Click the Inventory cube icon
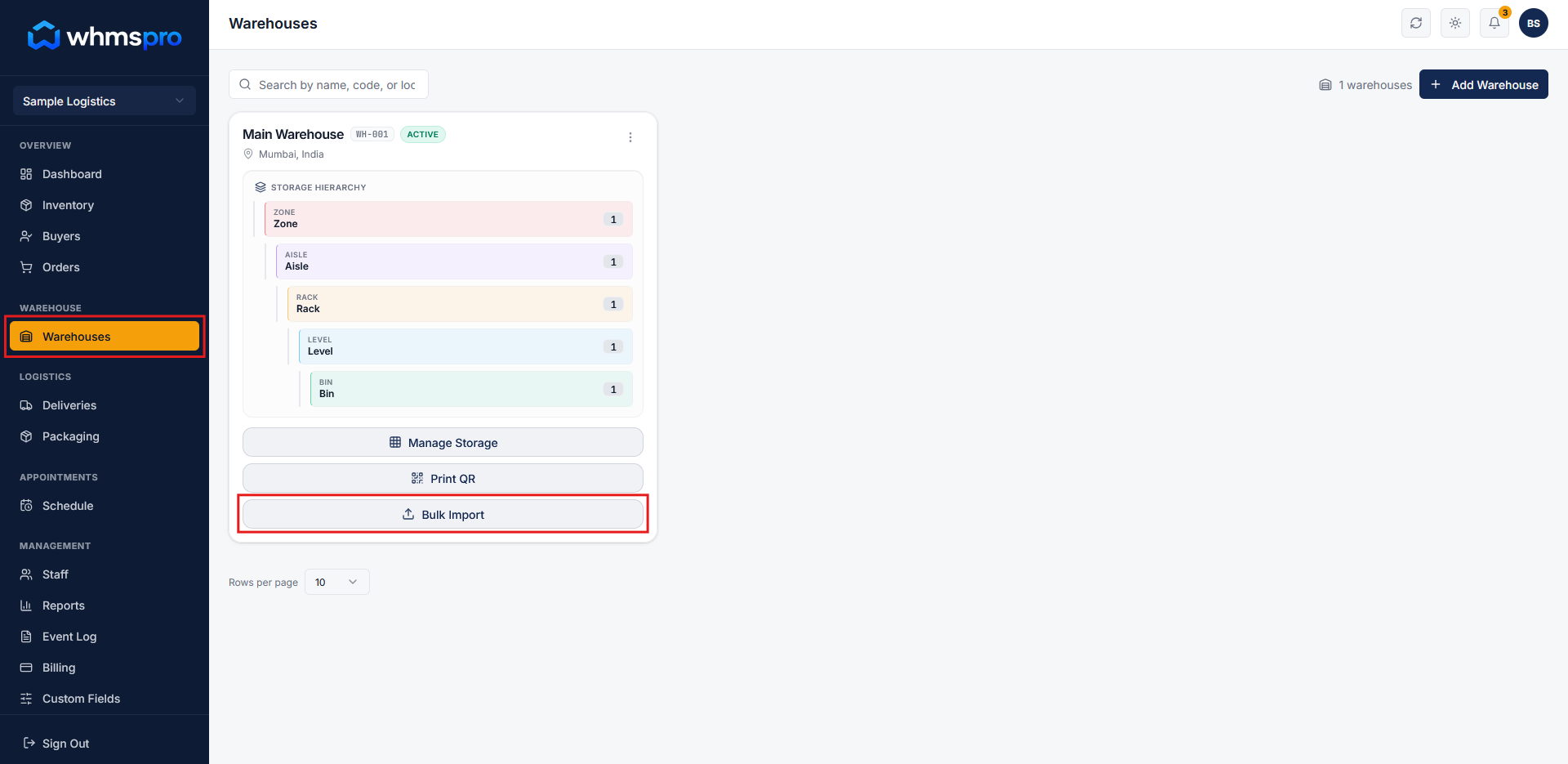 tap(26, 205)
